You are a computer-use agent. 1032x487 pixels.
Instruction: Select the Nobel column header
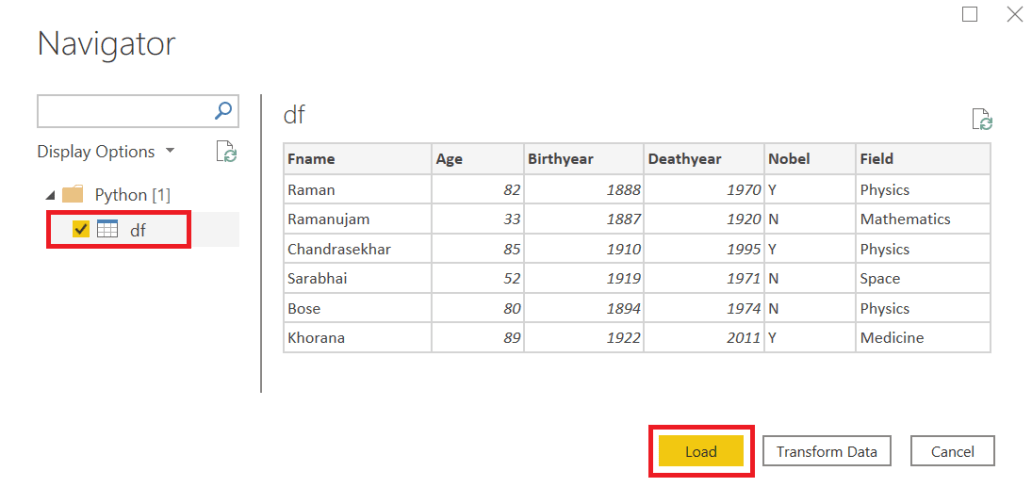point(810,159)
